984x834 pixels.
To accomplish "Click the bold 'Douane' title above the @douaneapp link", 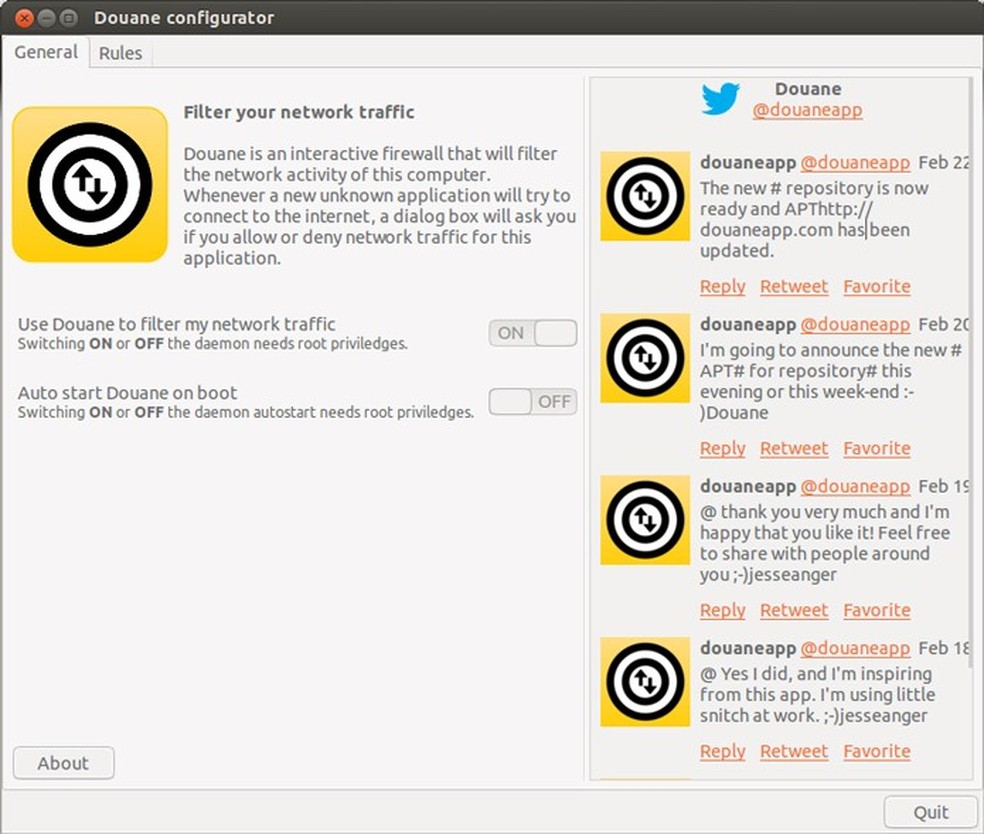I will [x=808, y=89].
